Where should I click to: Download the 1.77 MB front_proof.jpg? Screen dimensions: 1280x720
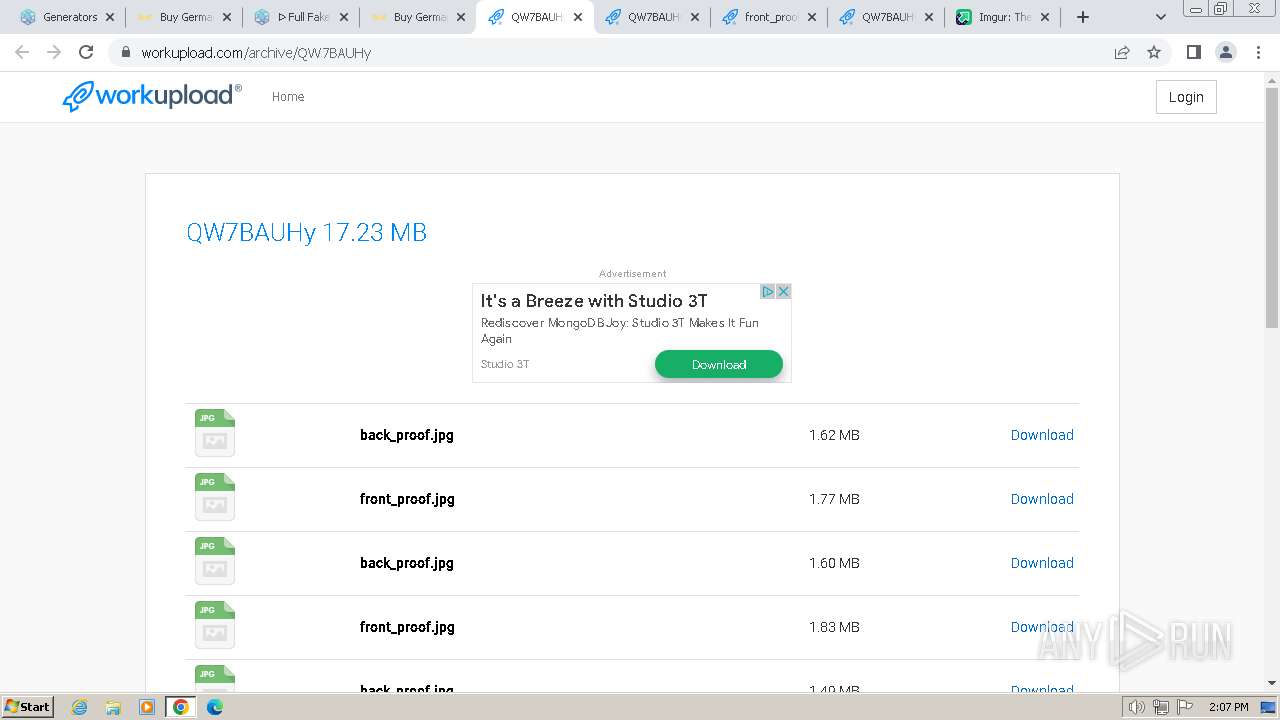click(x=1042, y=499)
